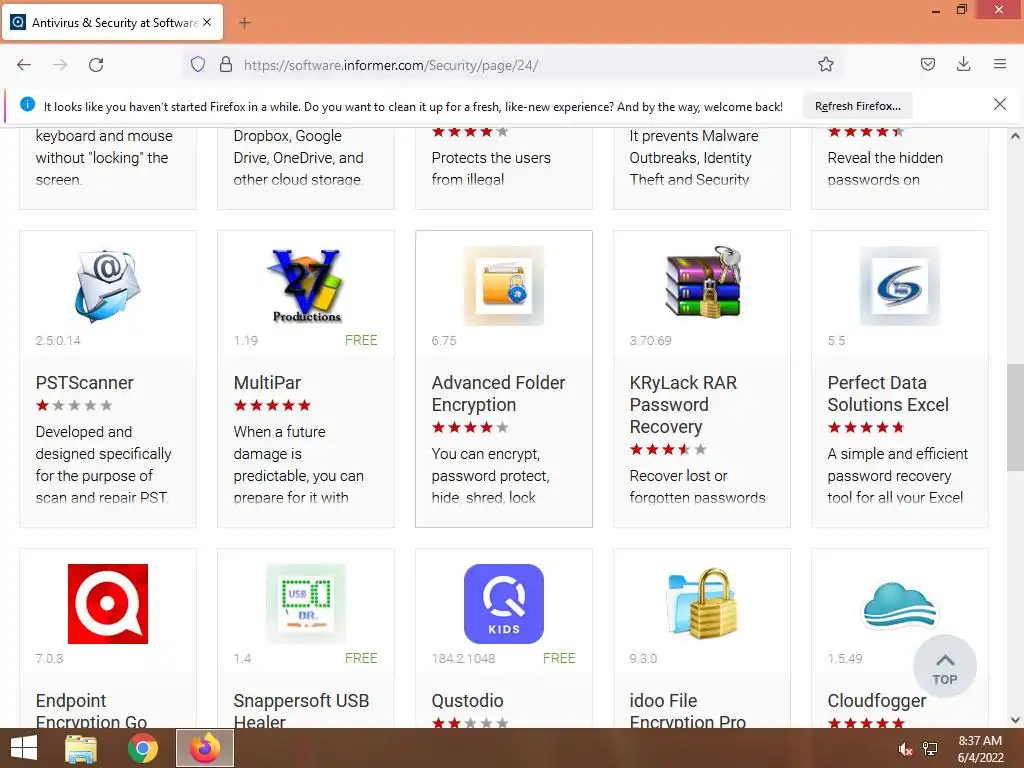Open Endpoint Encryption red icon
This screenshot has height=768, width=1024.
click(x=108, y=604)
